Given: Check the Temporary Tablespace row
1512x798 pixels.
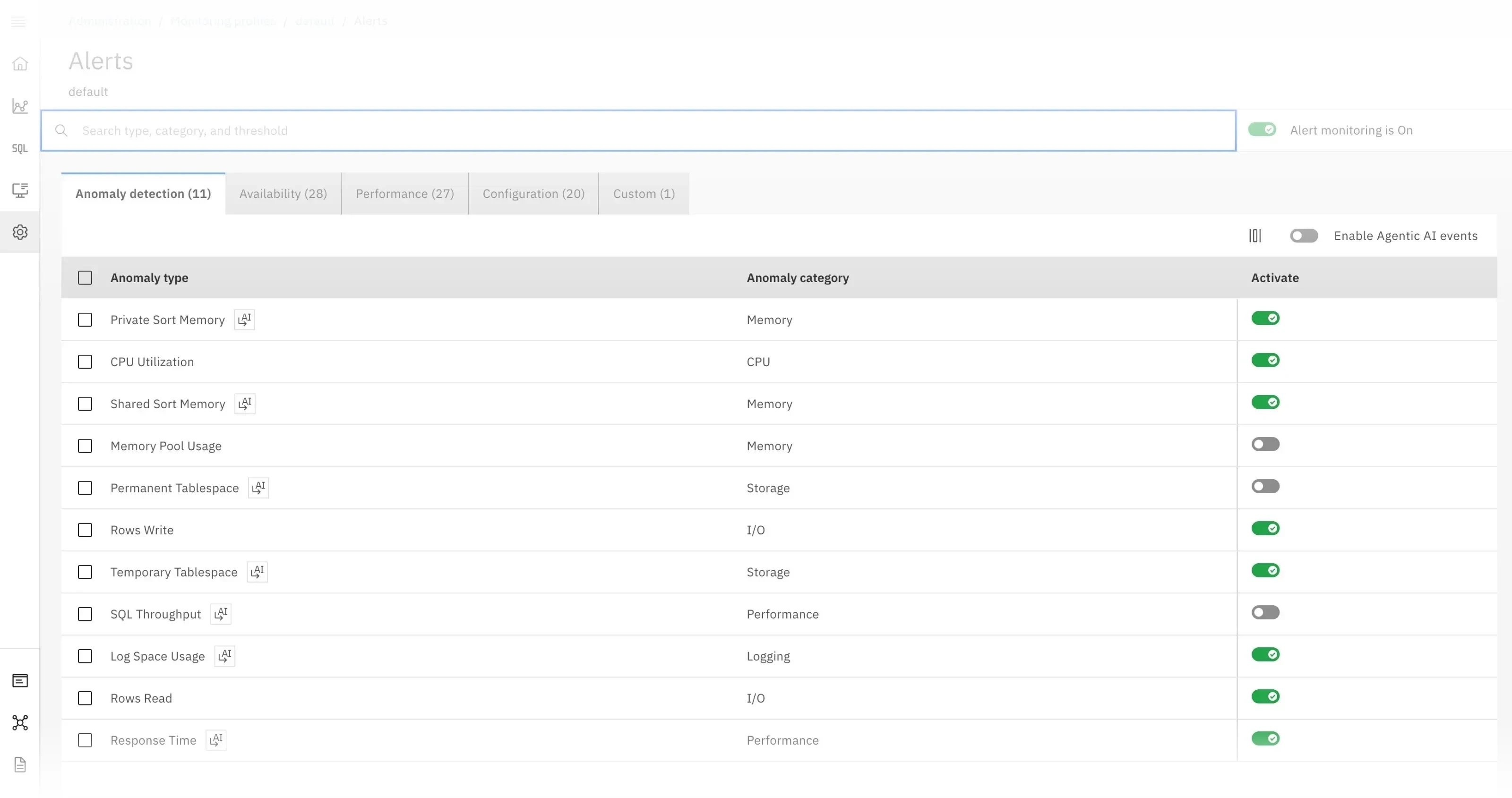Looking at the screenshot, I should pos(85,572).
